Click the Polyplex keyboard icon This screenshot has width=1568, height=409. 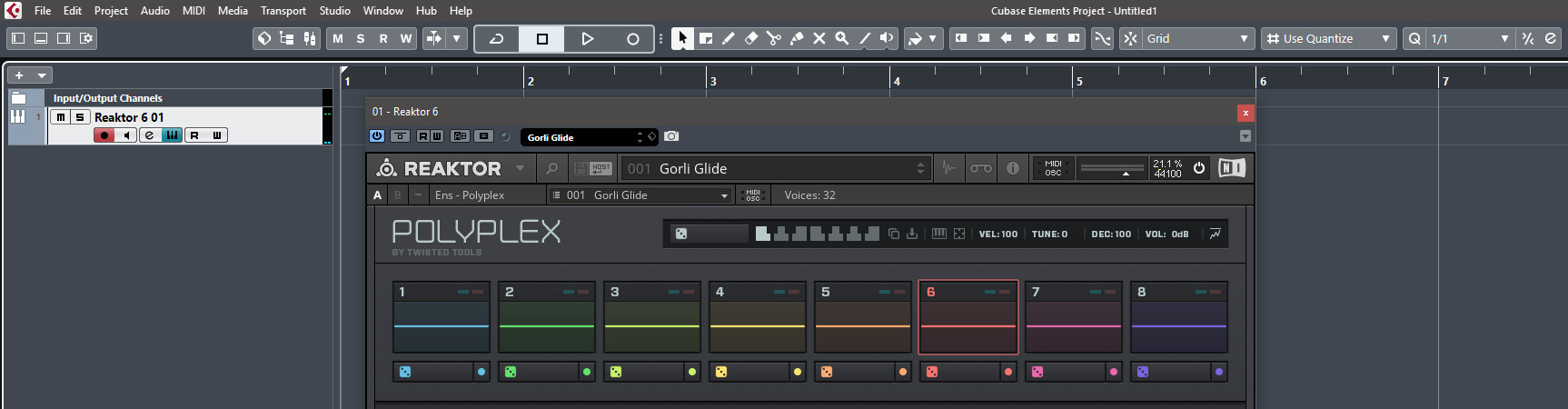point(939,234)
